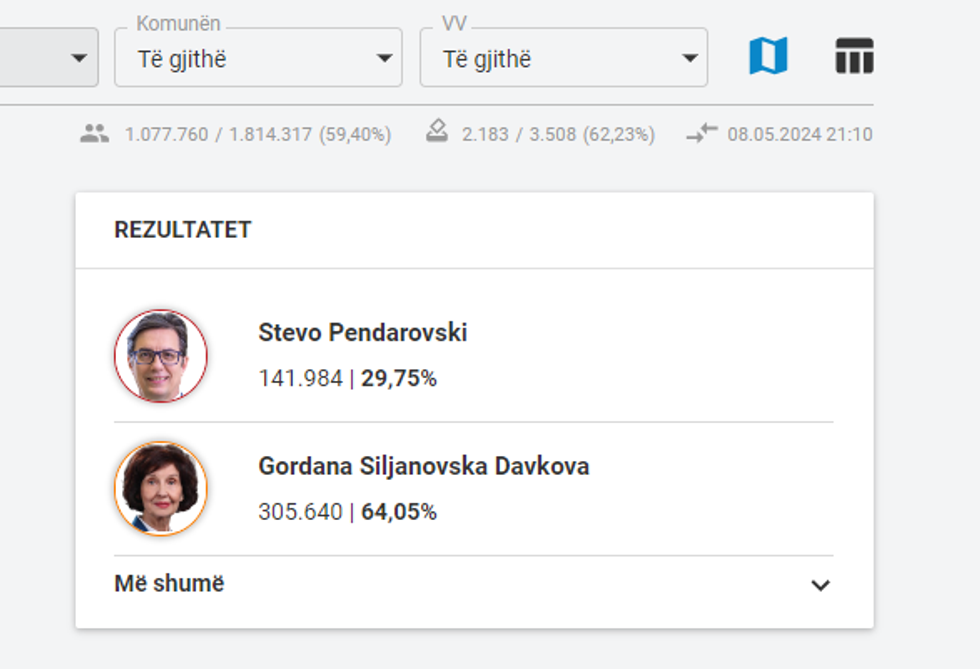Click the voters turnout people icon
The width and height of the screenshot is (980, 669).
click(x=95, y=133)
